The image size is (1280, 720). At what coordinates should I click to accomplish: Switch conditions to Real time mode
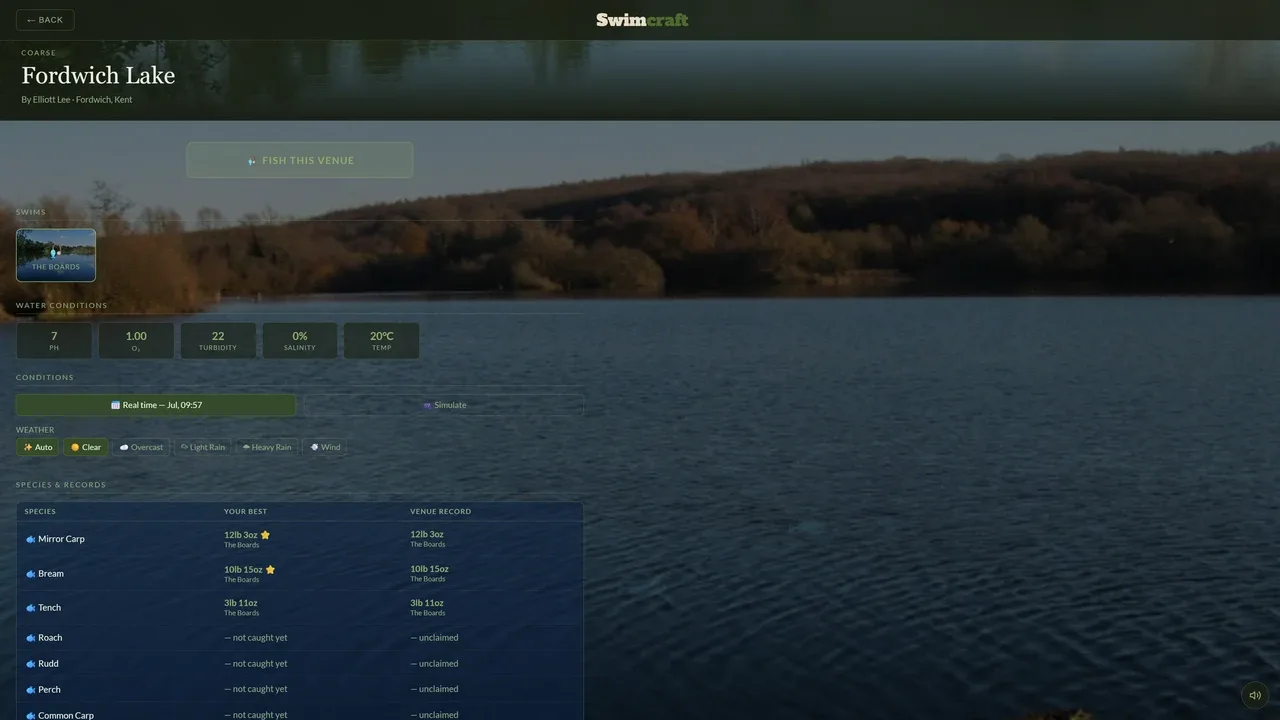click(156, 405)
